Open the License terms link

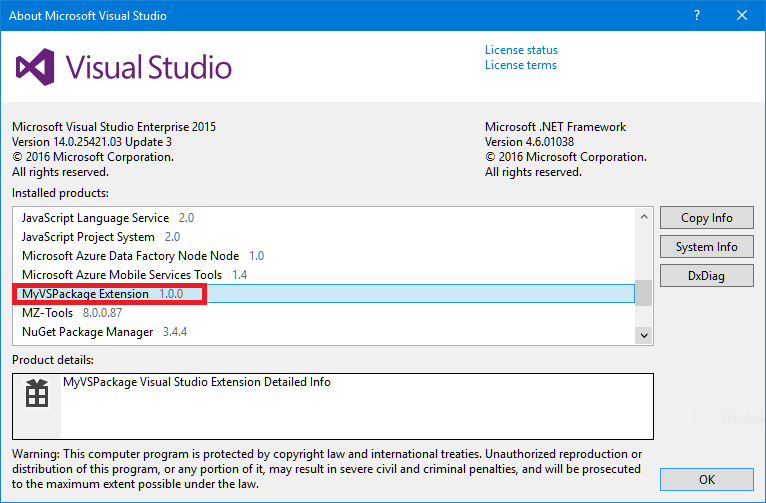coord(520,65)
